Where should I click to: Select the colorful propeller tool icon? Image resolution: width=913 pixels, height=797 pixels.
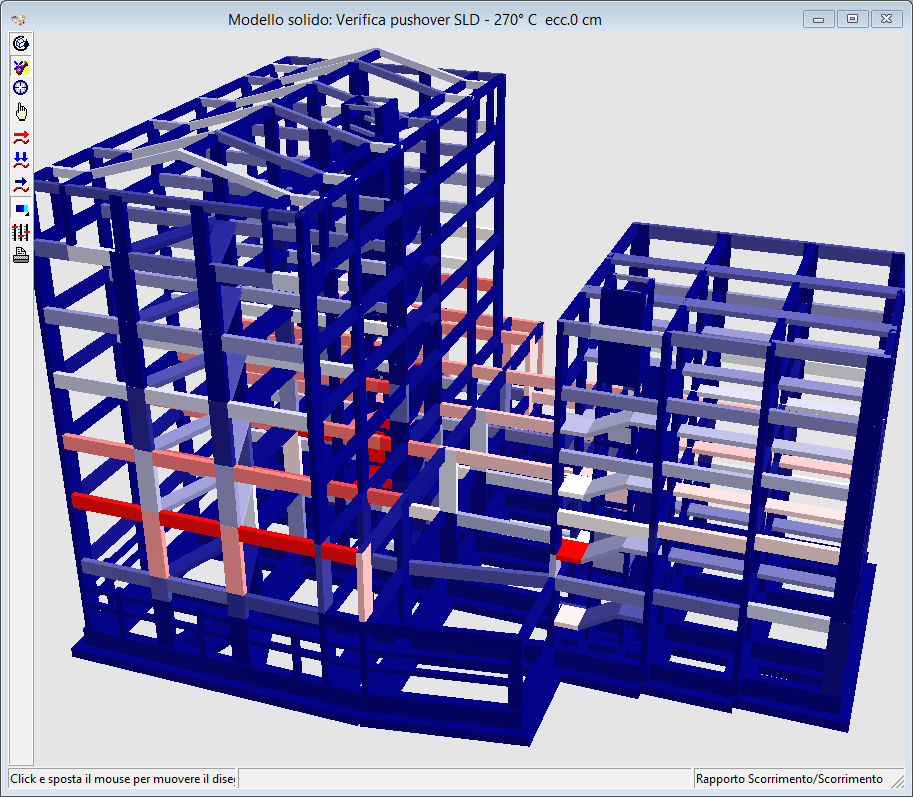pyautogui.click(x=20, y=66)
